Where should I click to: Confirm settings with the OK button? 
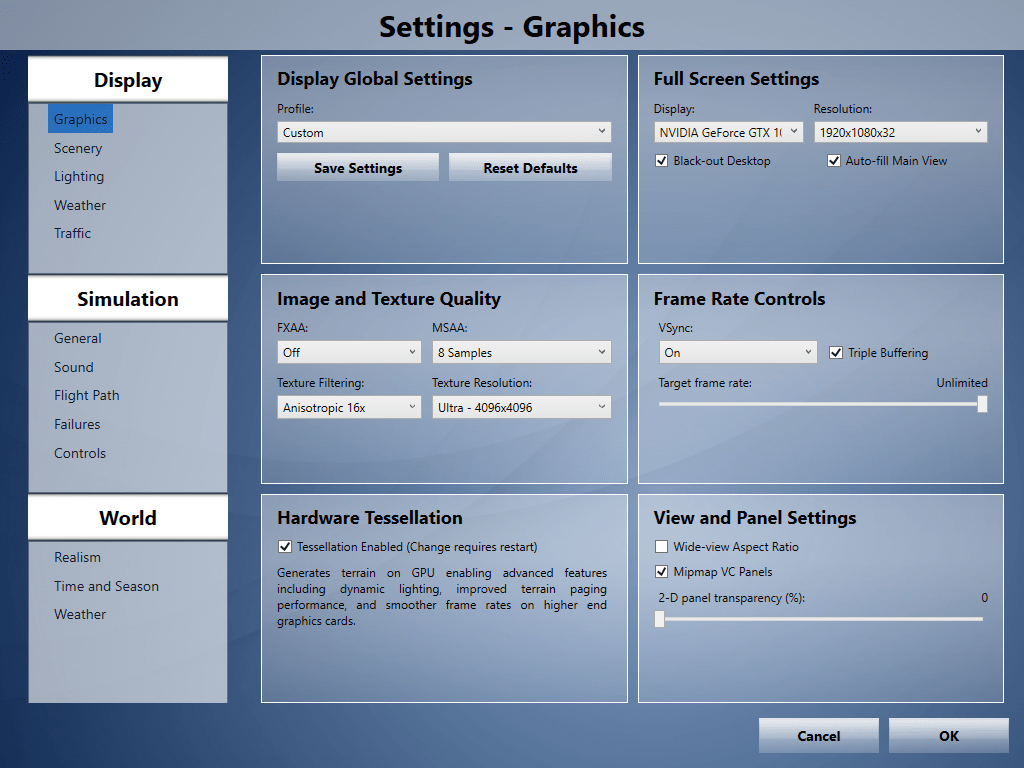click(x=948, y=736)
